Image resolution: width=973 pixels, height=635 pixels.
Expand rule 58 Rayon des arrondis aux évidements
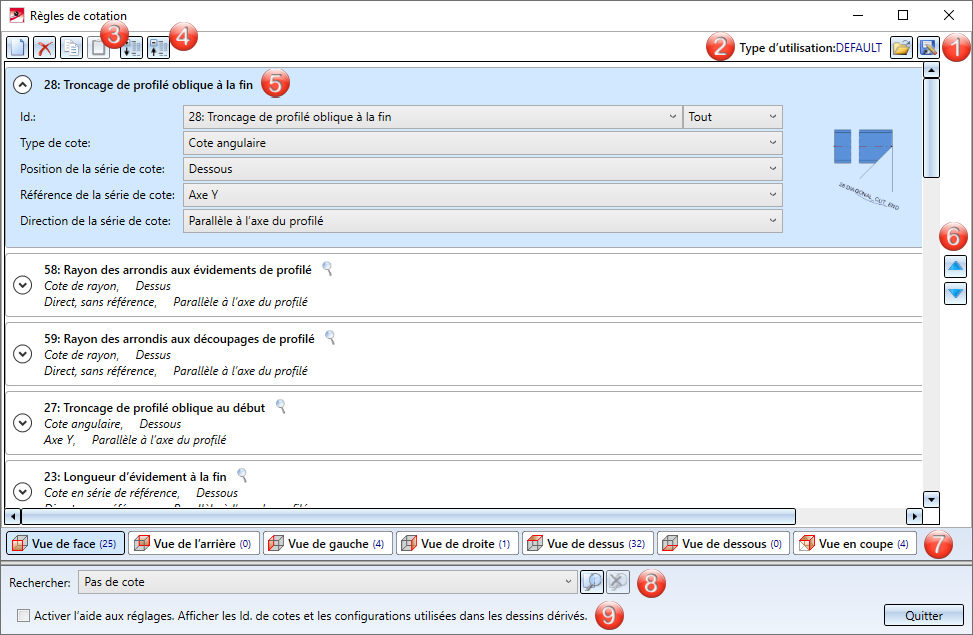click(23, 285)
